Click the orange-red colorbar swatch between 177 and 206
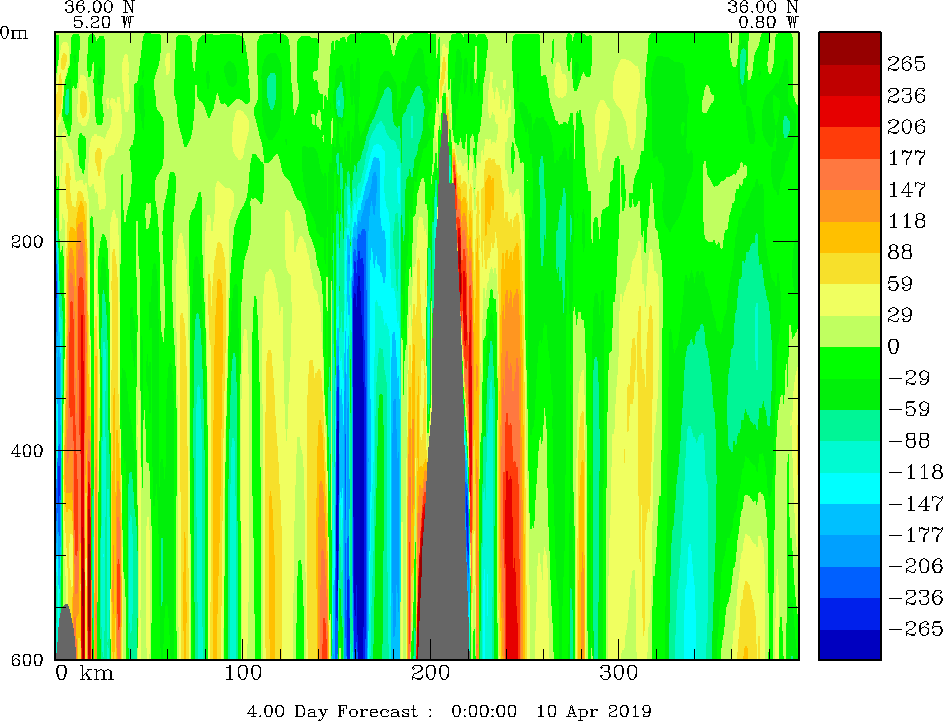Image resolution: width=943 pixels, height=721 pixels. pos(850,143)
